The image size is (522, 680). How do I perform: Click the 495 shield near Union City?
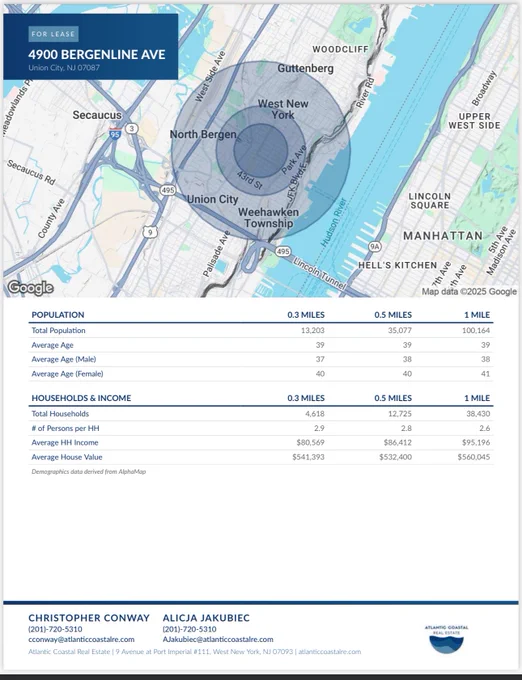(x=168, y=190)
